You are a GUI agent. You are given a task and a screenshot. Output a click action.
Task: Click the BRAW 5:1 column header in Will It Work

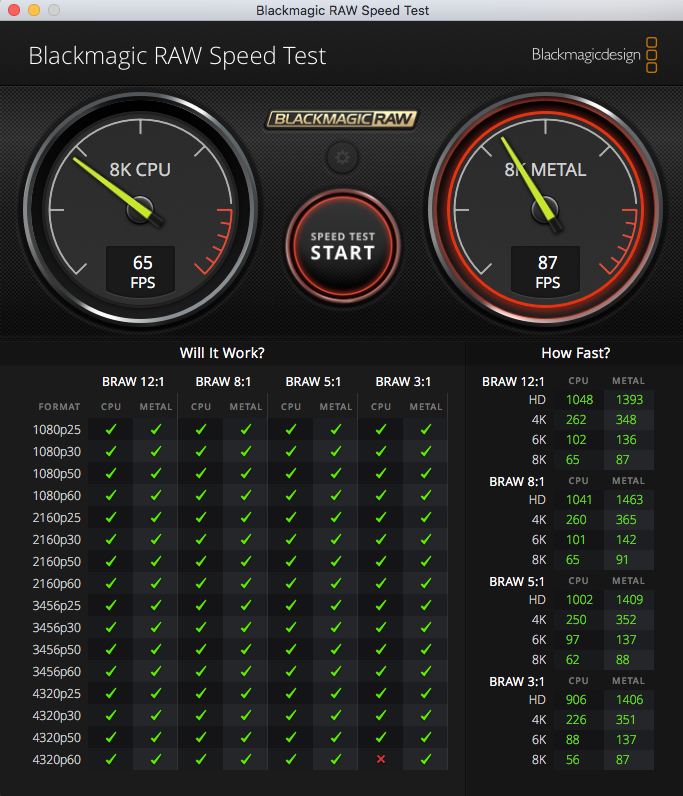[313, 382]
